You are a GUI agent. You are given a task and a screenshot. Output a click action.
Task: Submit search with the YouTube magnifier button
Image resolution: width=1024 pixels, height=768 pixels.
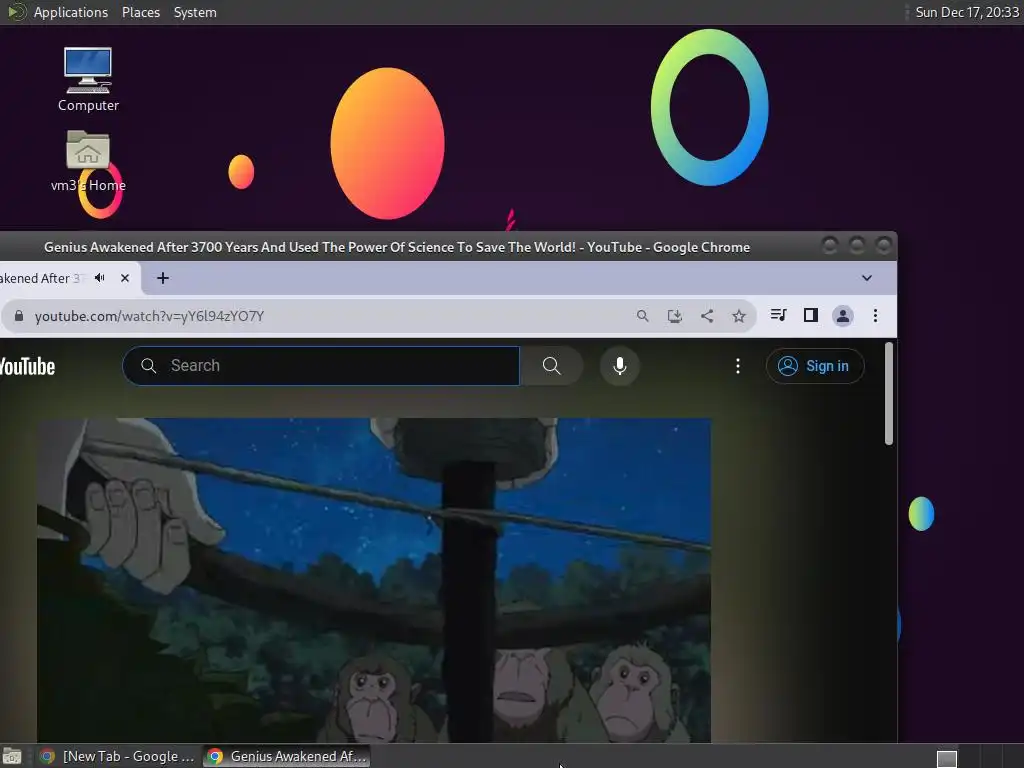(x=551, y=366)
